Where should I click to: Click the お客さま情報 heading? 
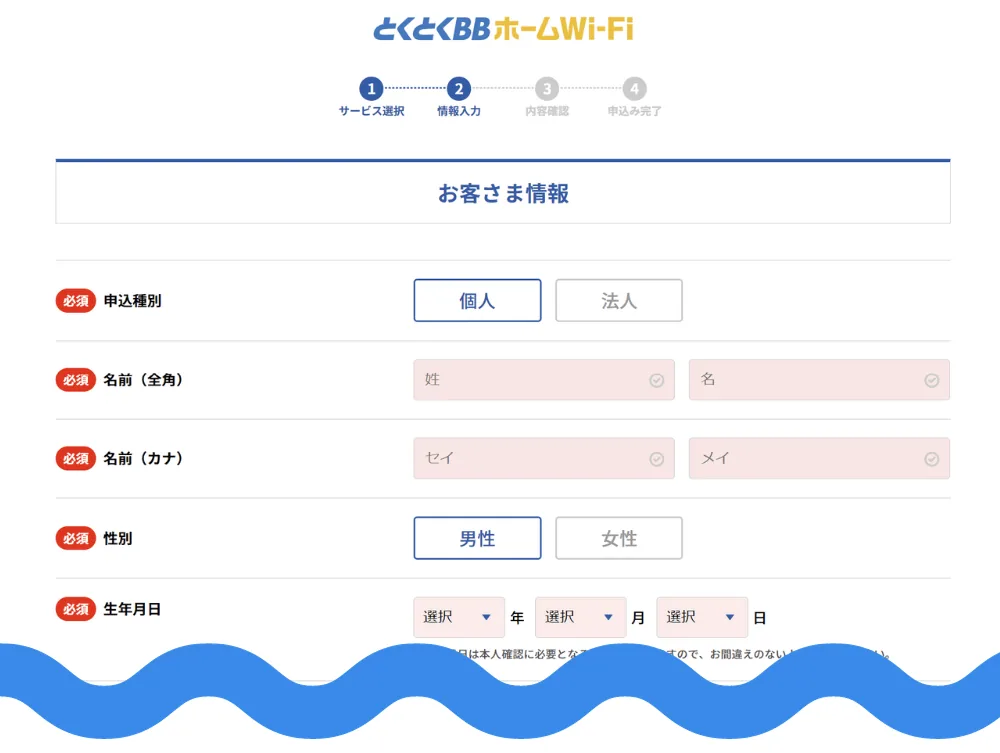coord(503,193)
